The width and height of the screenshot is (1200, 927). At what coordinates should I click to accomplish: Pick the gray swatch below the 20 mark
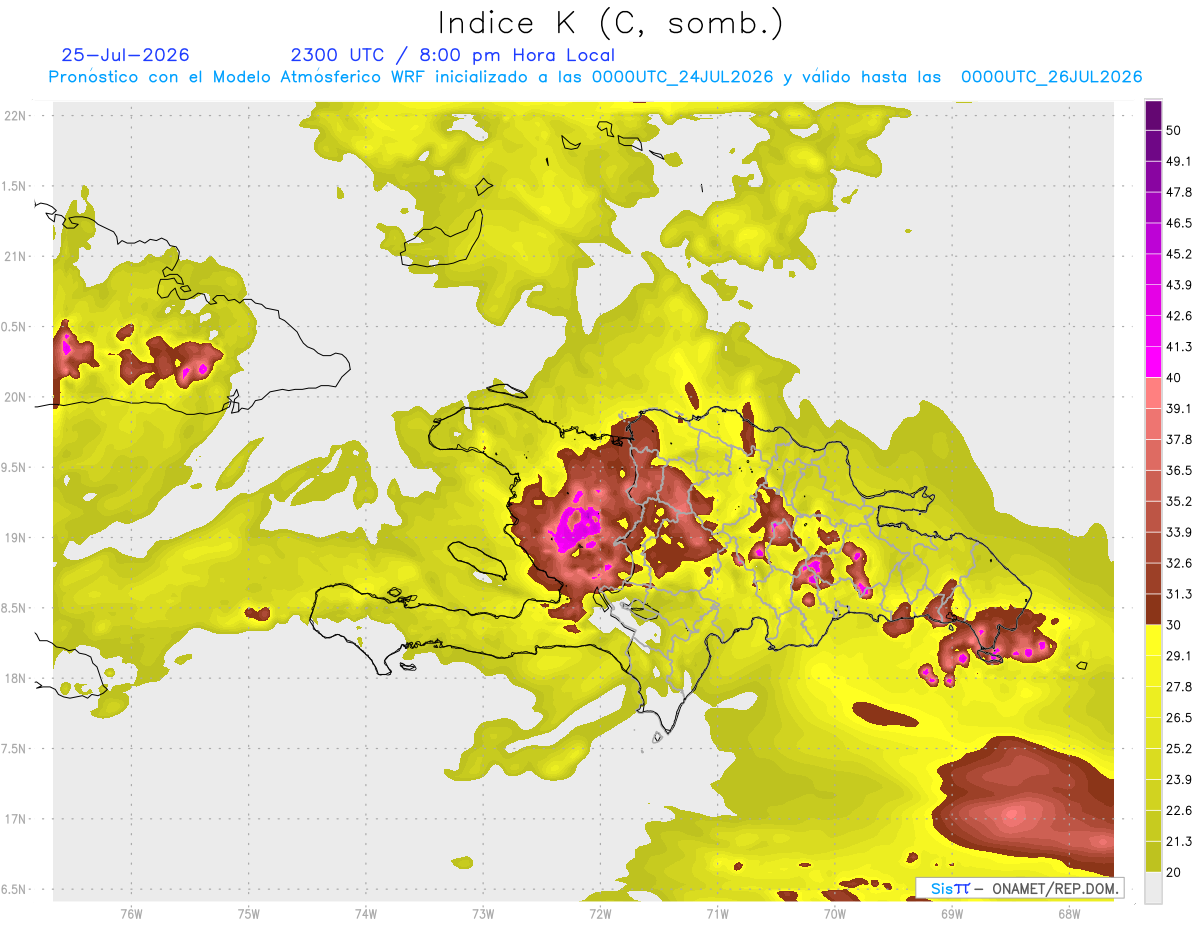tap(1154, 887)
